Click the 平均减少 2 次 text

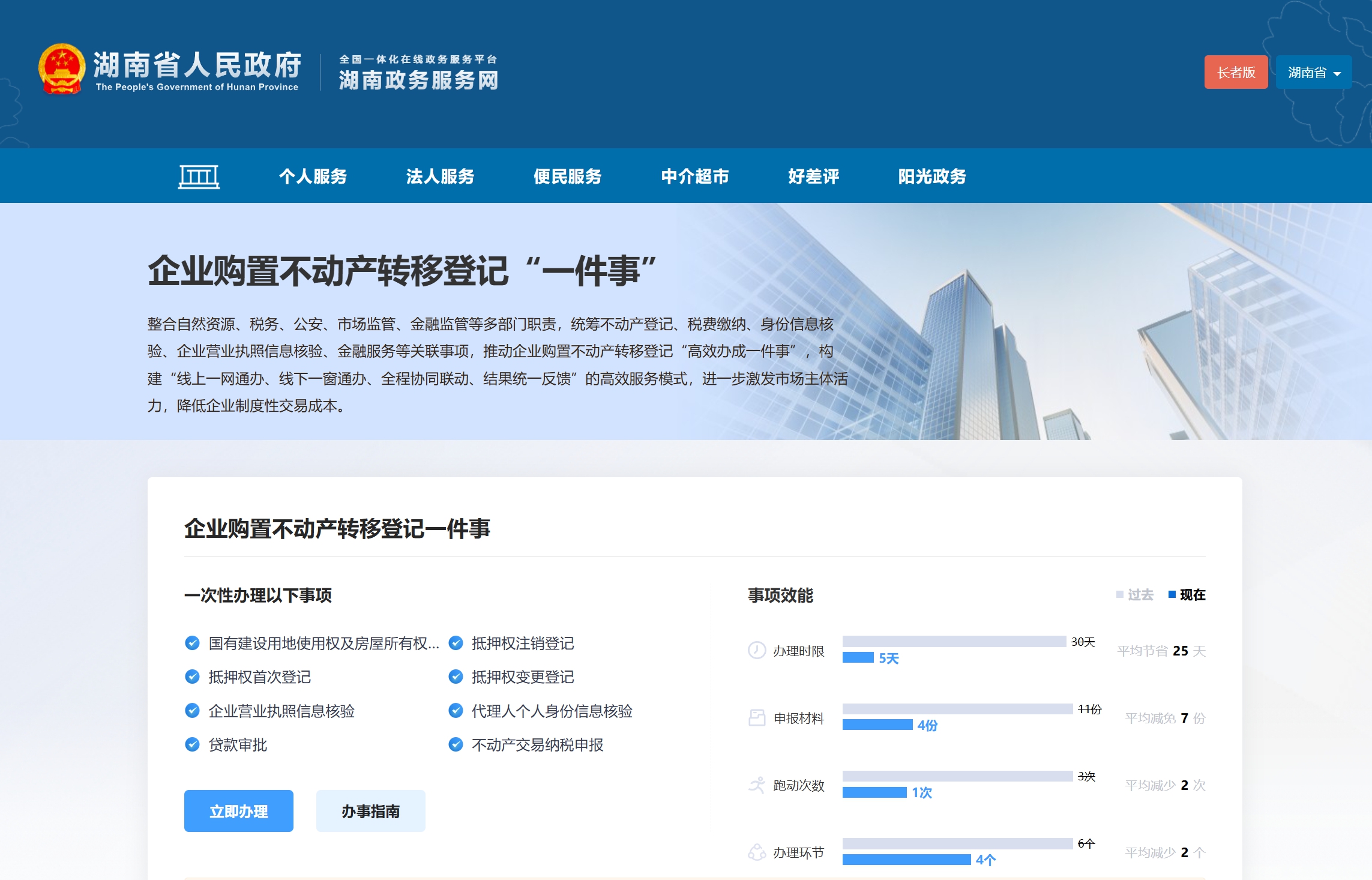click(1165, 785)
